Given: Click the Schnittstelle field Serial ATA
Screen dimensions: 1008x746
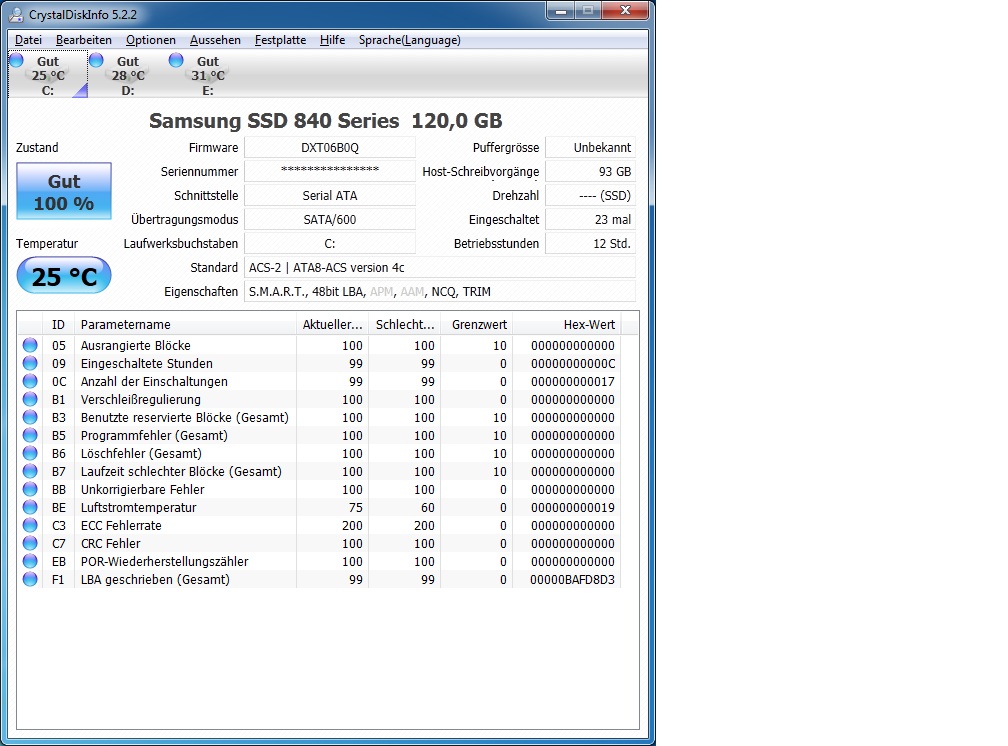Looking at the screenshot, I should click(x=330, y=196).
